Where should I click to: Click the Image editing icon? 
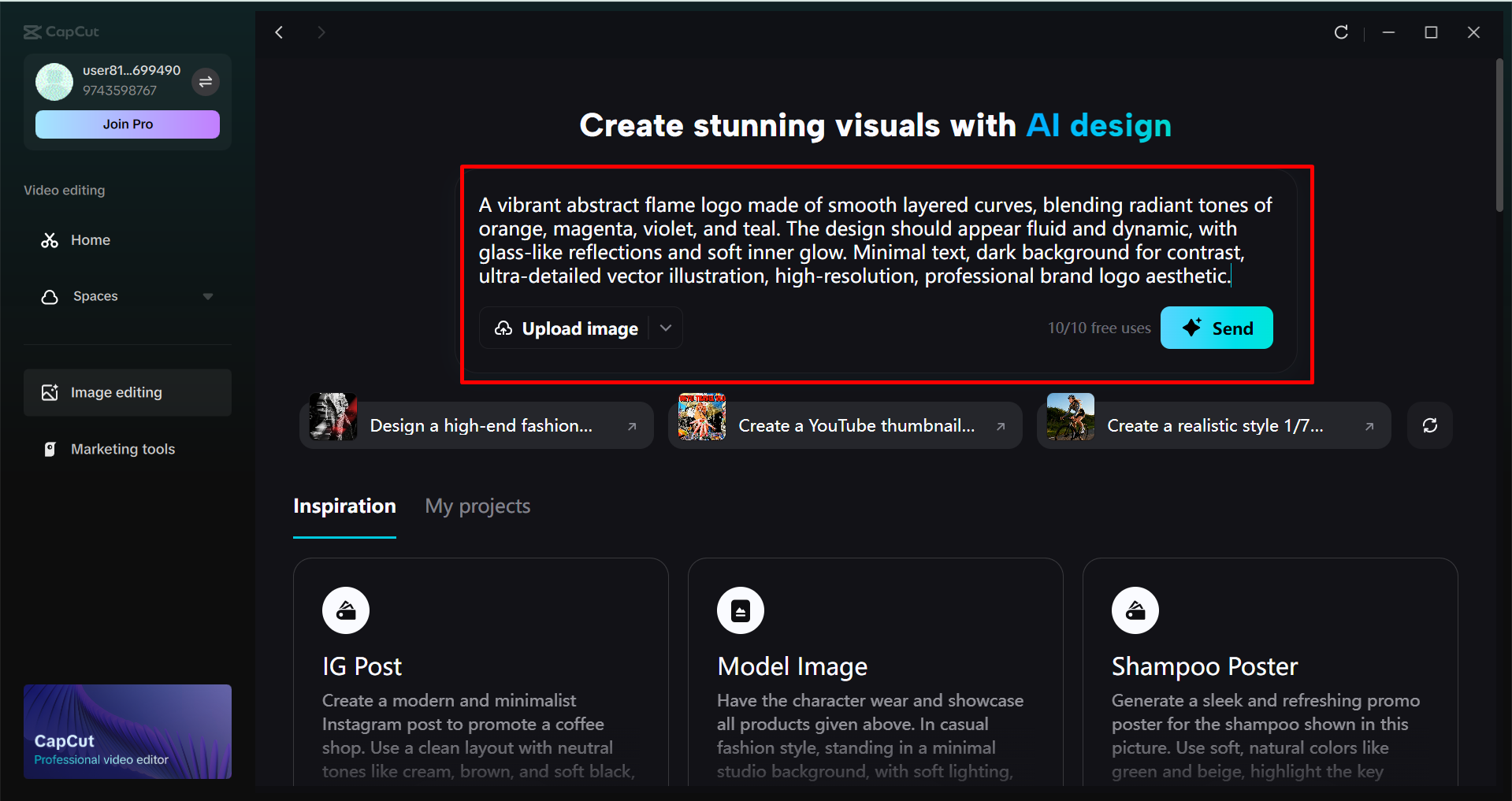pos(50,392)
